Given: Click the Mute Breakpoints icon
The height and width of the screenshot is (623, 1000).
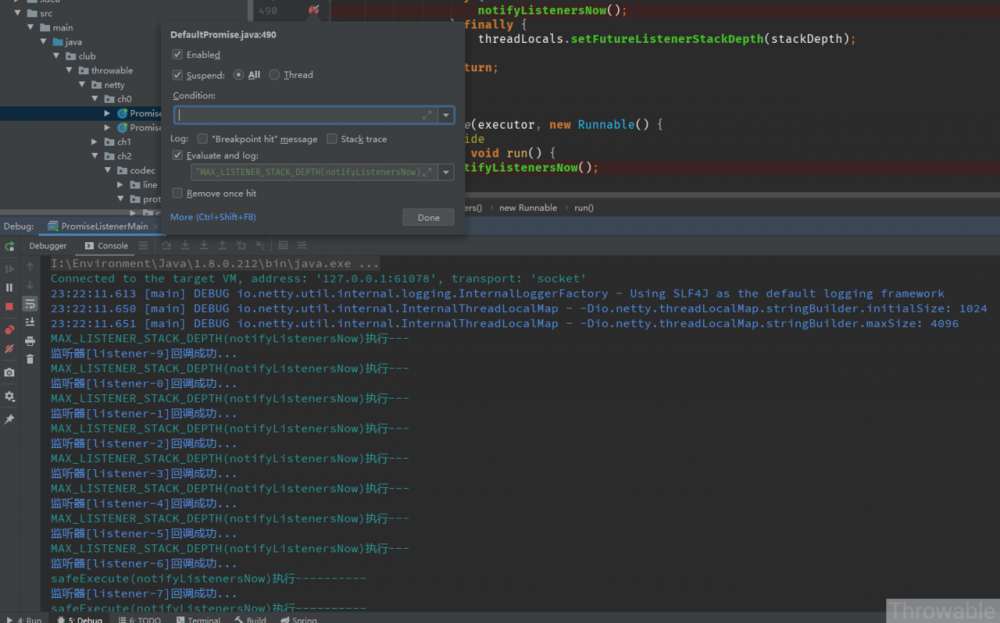Looking at the screenshot, I should tap(9, 349).
